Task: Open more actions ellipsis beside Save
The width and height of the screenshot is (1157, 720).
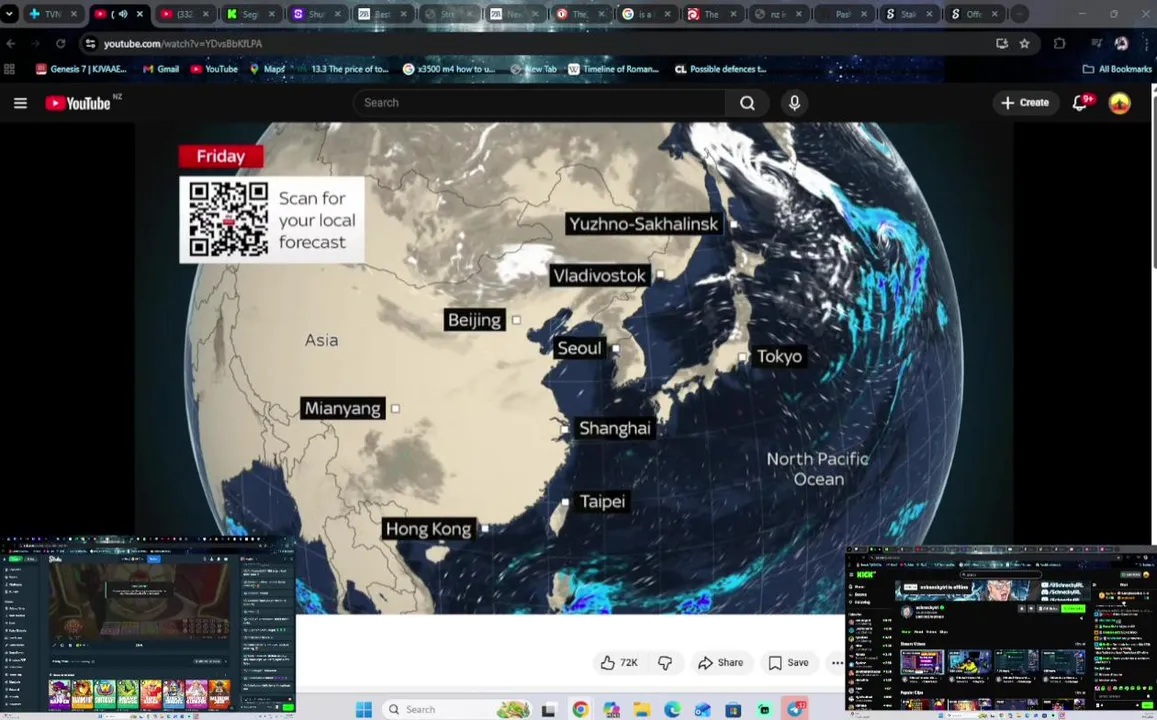Action: pyautogui.click(x=836, y=662)
